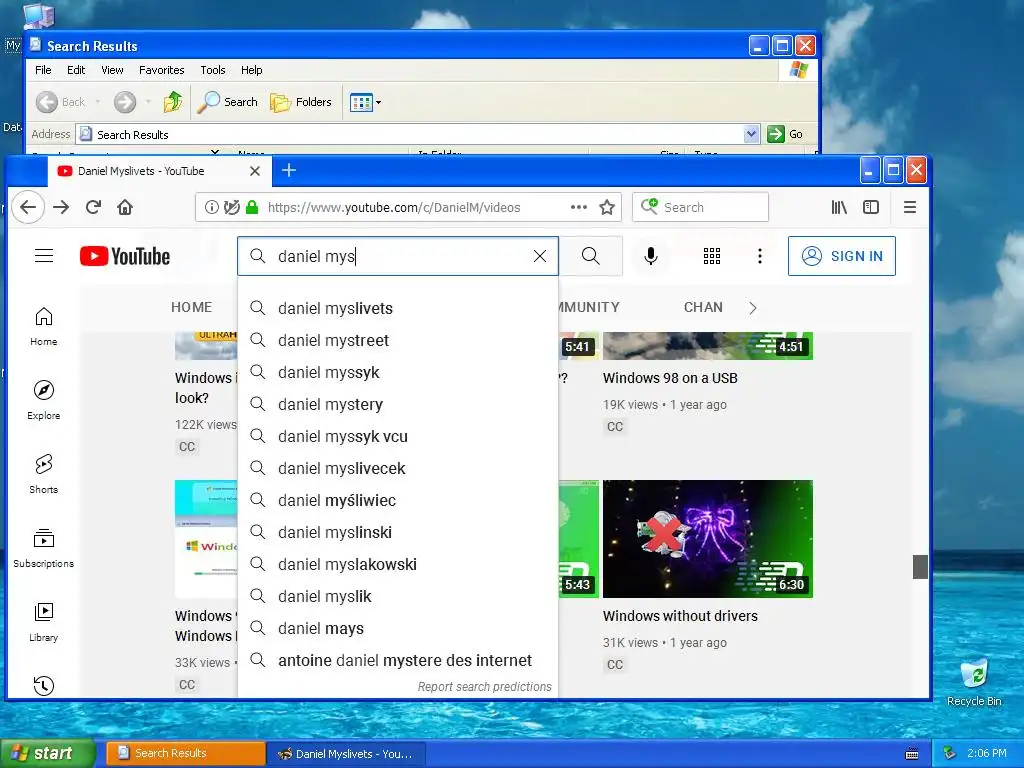Open Firefox hamburger menu
The width and height of the screenshot is (1024, 768).
tap(909, 207)
